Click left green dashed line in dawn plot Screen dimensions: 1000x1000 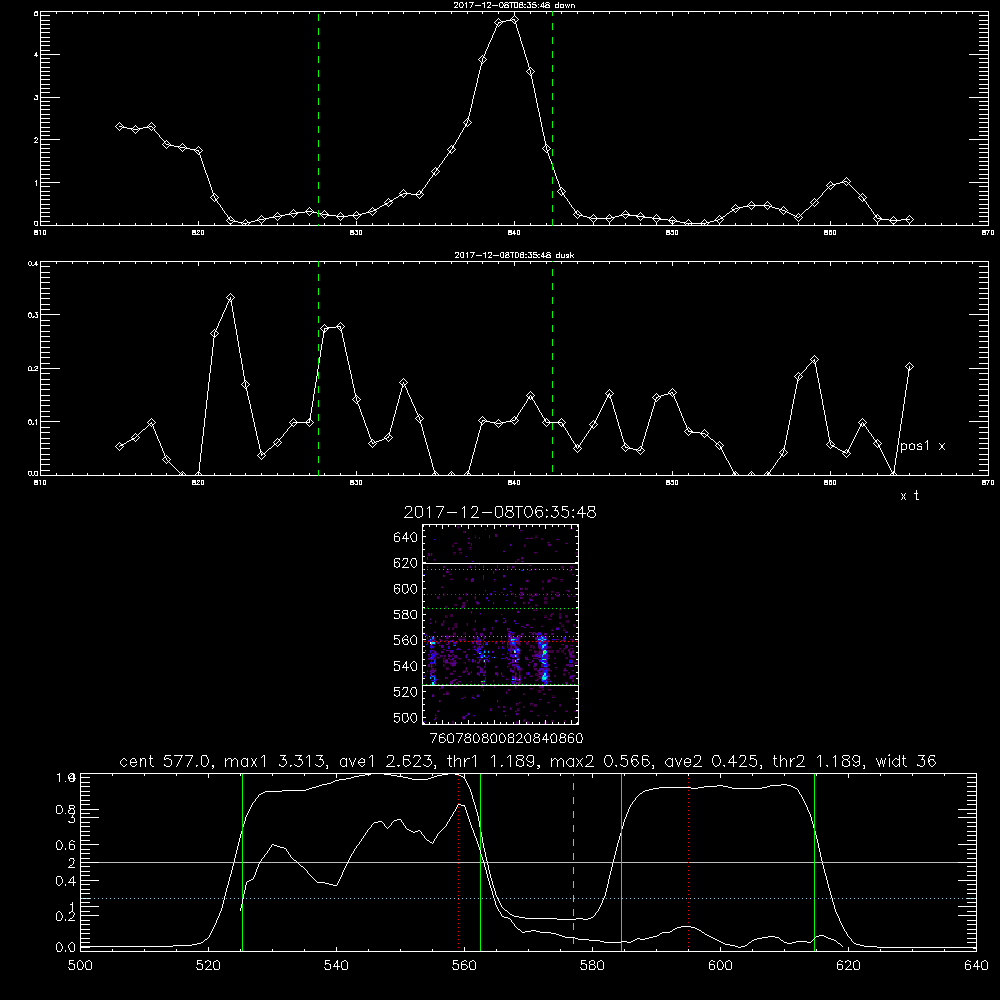tap(318, 118)
